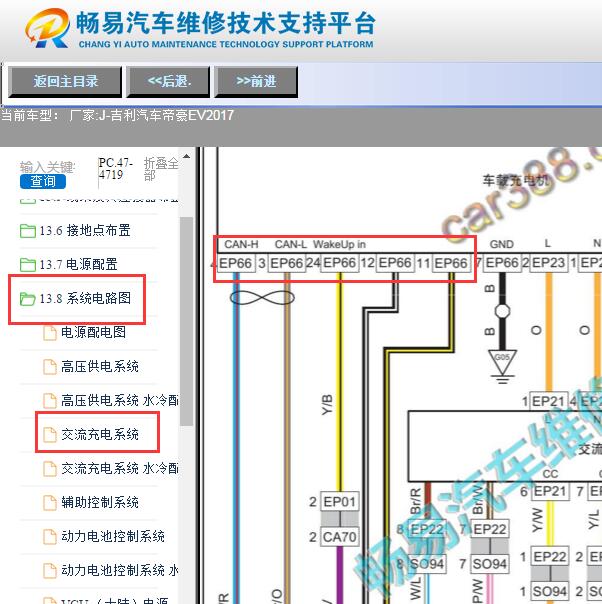This screenshot has height=604, width=602.
Task: Go forward with the >>前进 button
Action: (256, 81)
